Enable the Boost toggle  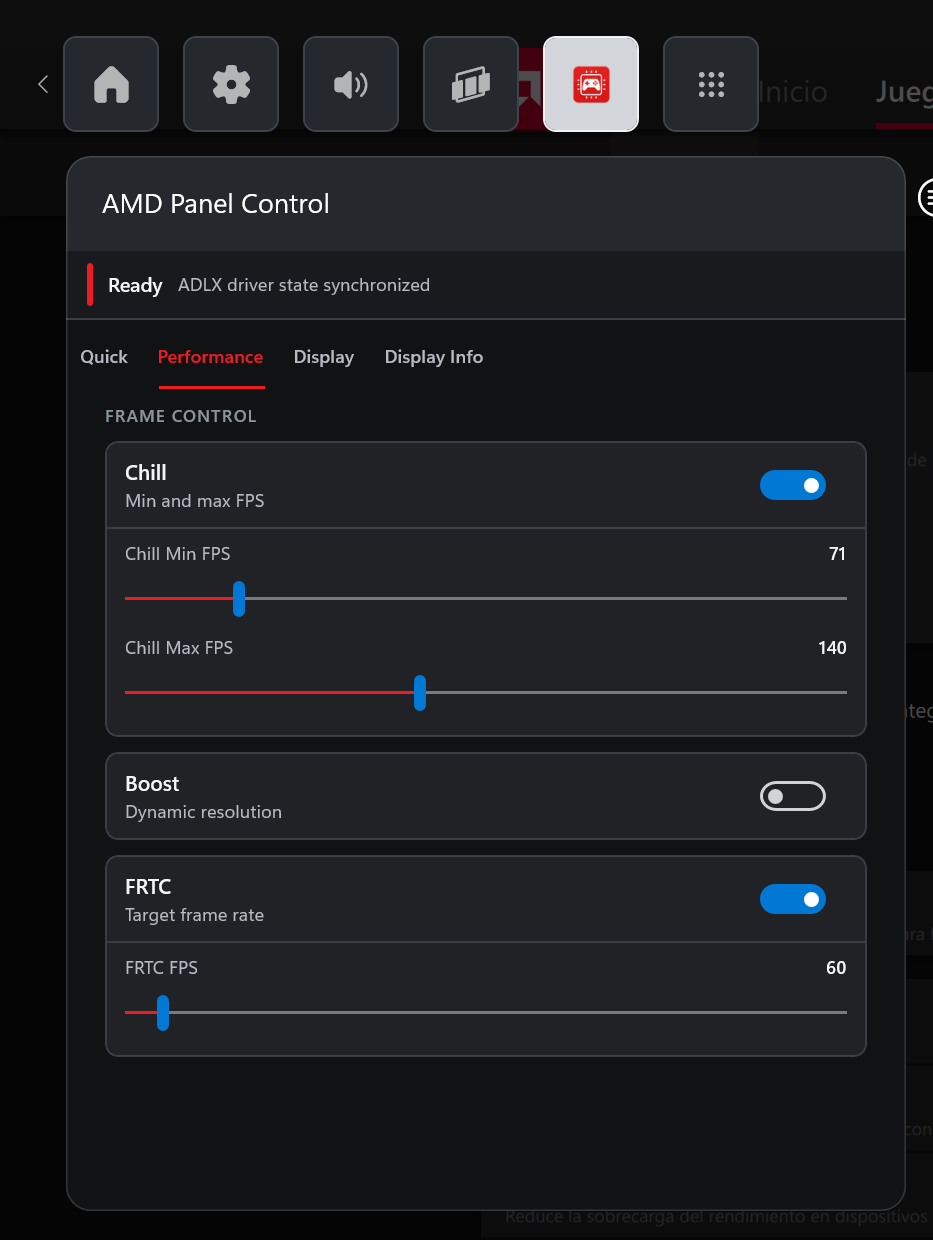793,796
